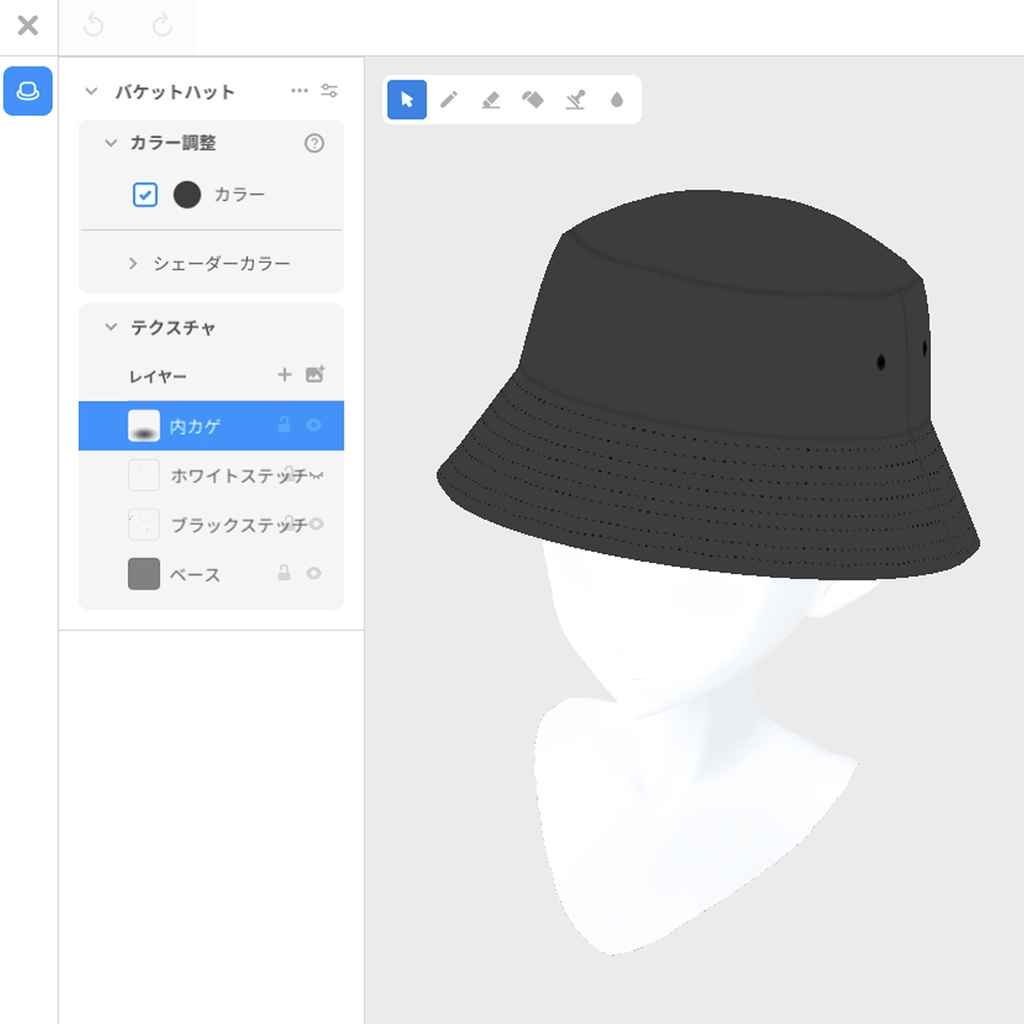Undo the last action
Screen dimensions: 1024x1024
pyautogui.click(x=94, y=25)
